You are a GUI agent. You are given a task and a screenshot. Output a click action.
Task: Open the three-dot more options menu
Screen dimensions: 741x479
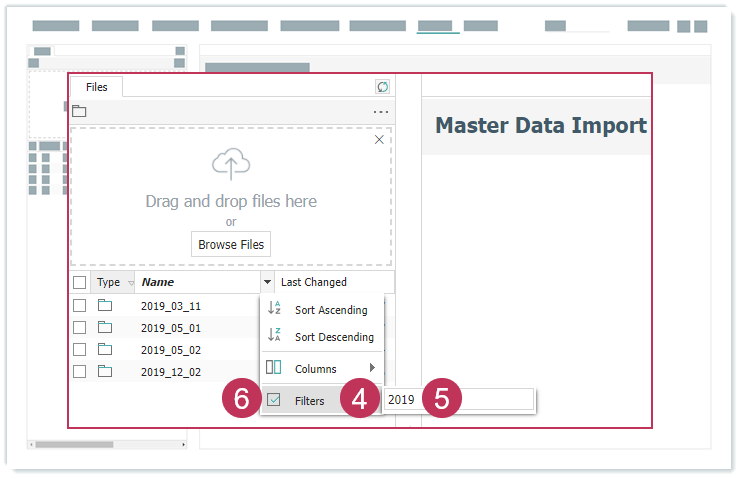point(380,112)
